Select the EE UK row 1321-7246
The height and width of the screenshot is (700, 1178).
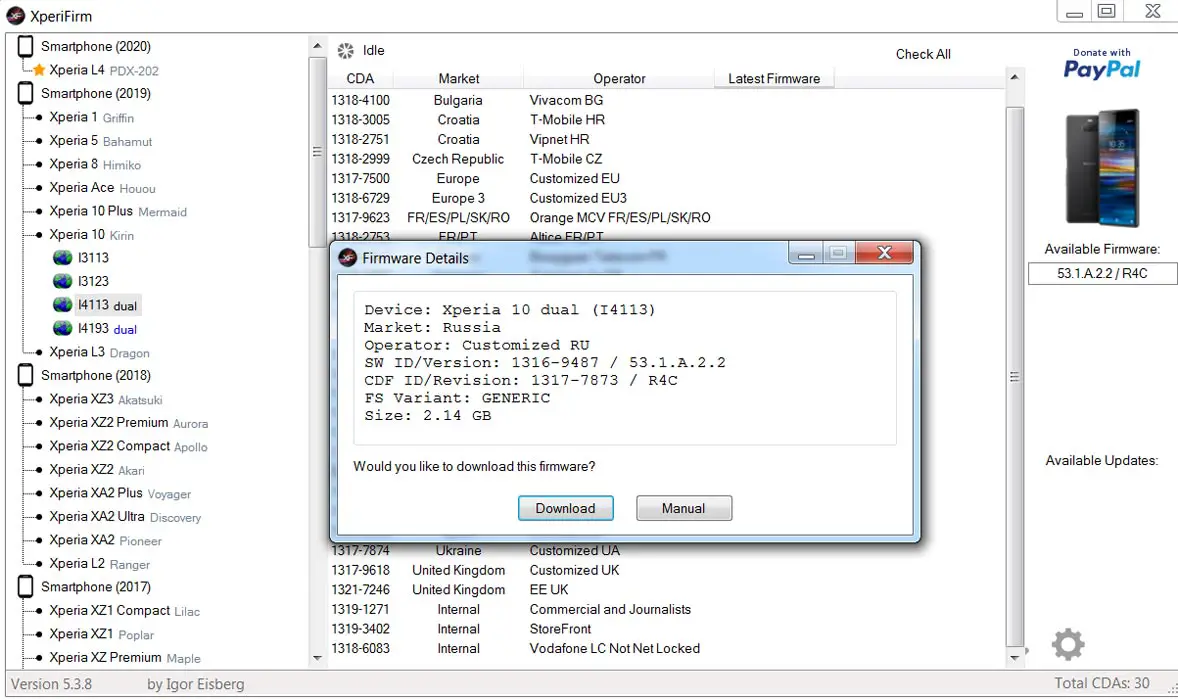click(665, 590)
